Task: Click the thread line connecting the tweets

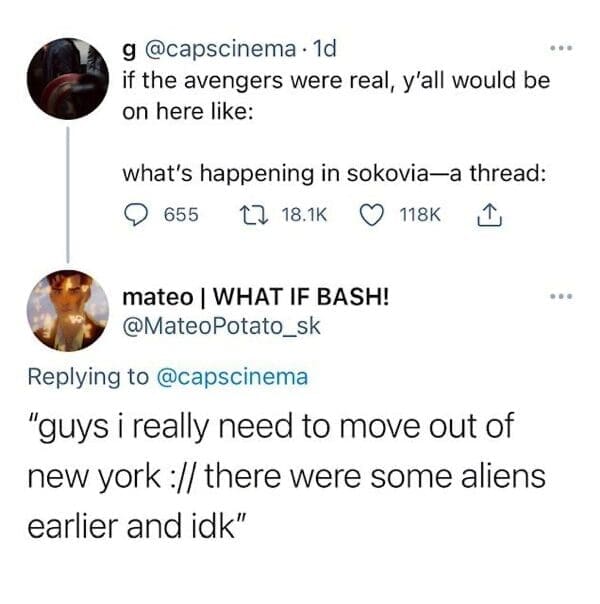Action: coord(68,195)
